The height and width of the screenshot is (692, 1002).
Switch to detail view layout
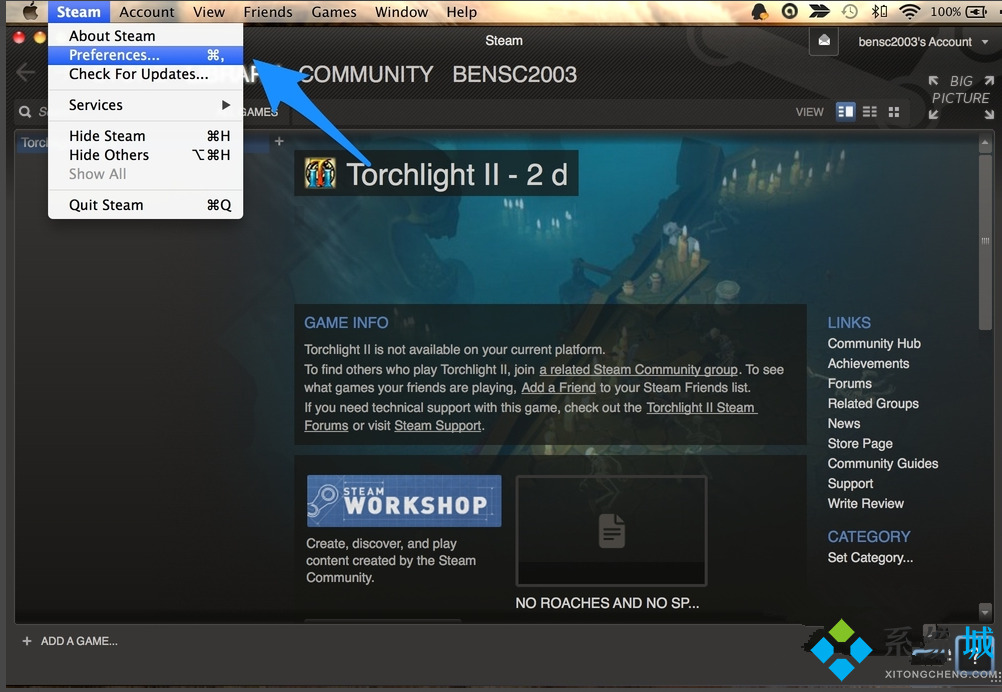pos(846,112)
